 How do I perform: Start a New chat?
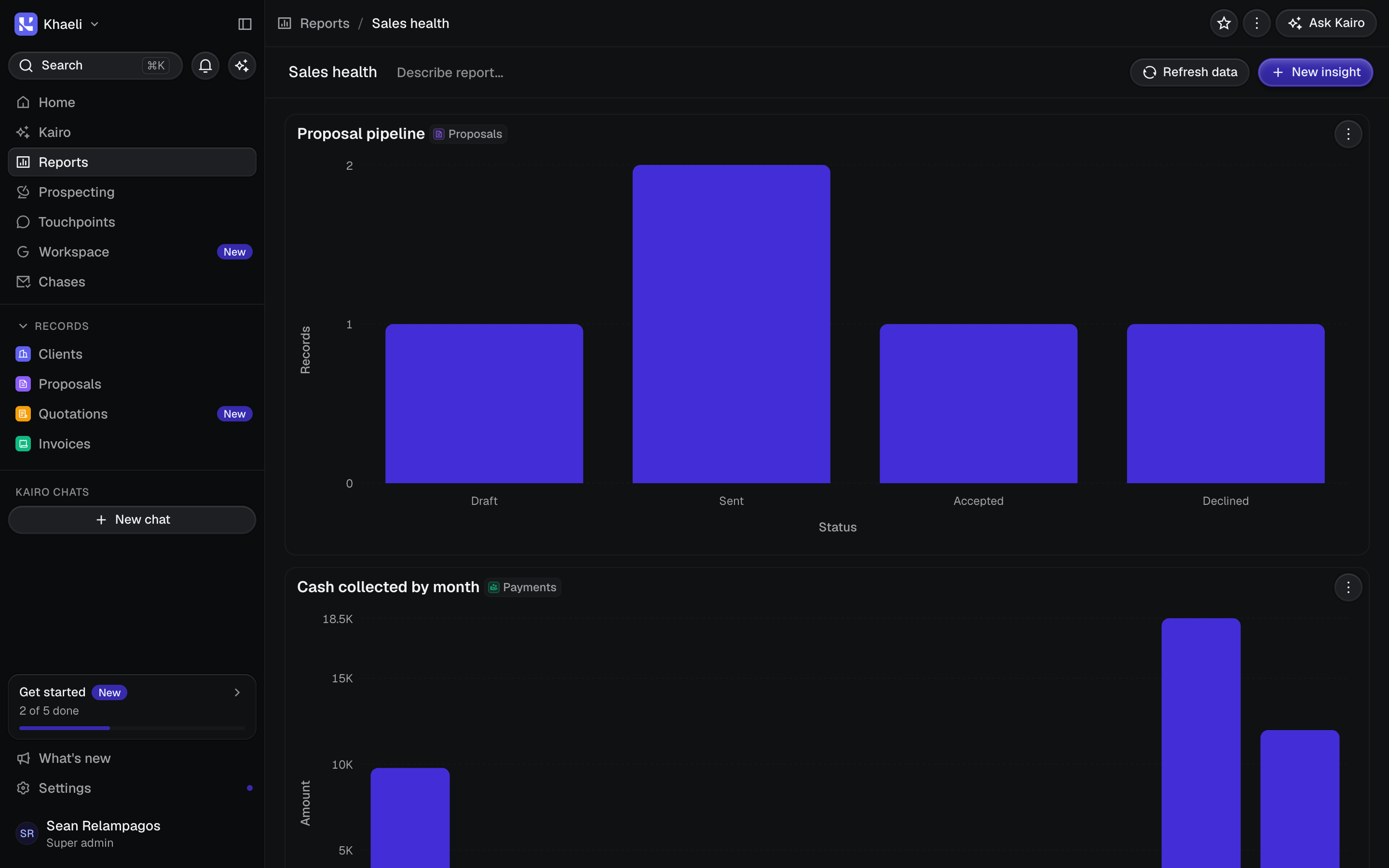pos(132,519)
